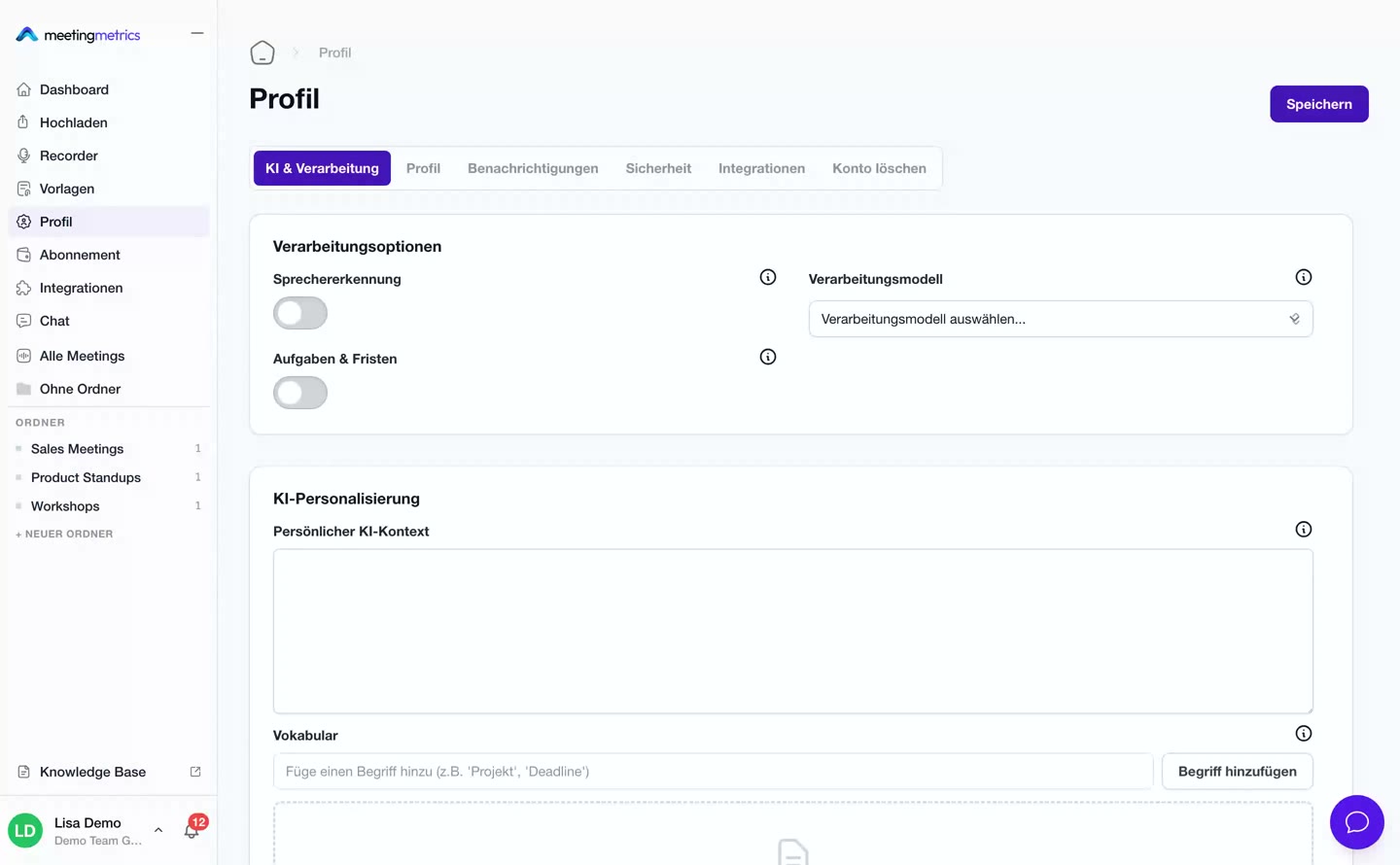Expand the Lisa Demo account menu chevron
The width and height of the screenshot is (1400, 865).
[158, 830]
